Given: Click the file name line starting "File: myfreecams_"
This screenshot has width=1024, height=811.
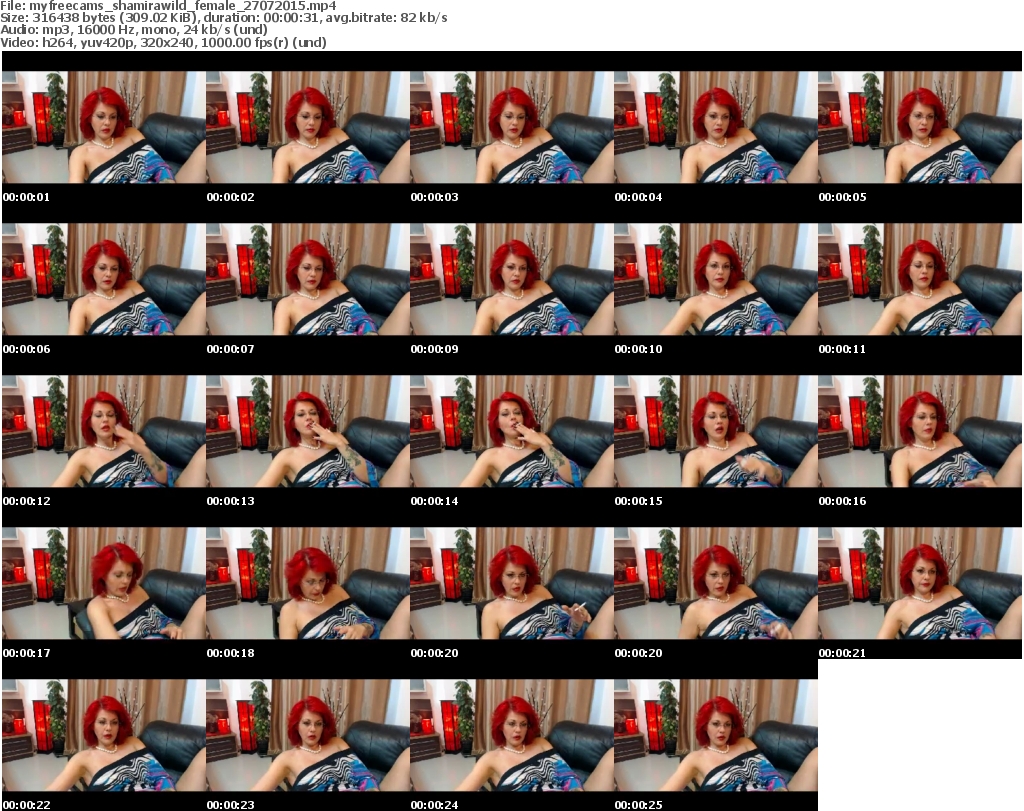Looking at the screenshot, I should [168, 6].
